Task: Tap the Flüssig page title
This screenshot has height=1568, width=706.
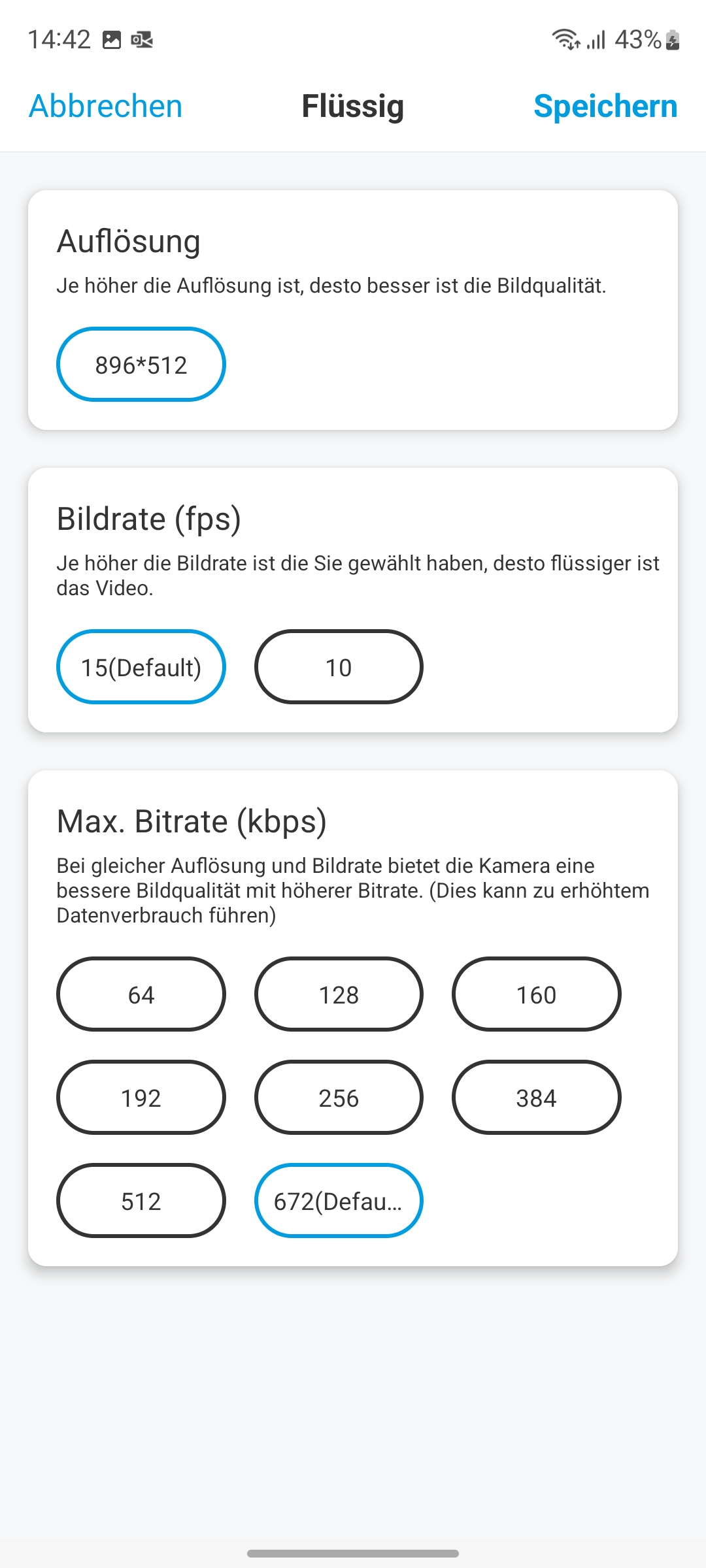Action: pyautogui.click(x=353, y=106)
